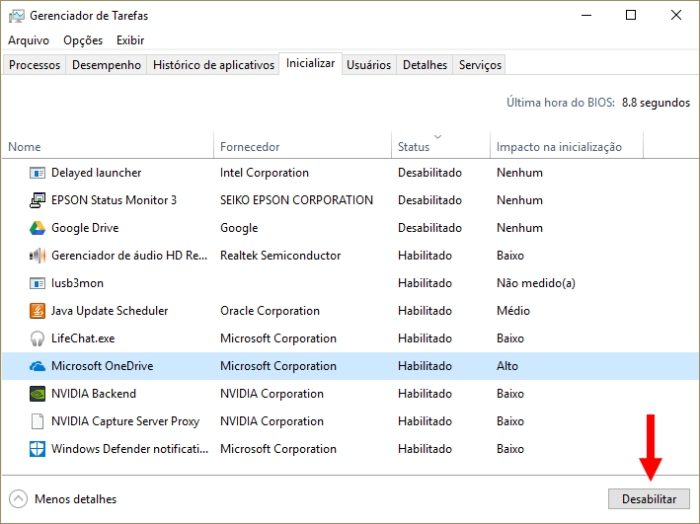Select the Microsoft OneDrive name
700x524 pixels.
point(102,366)
